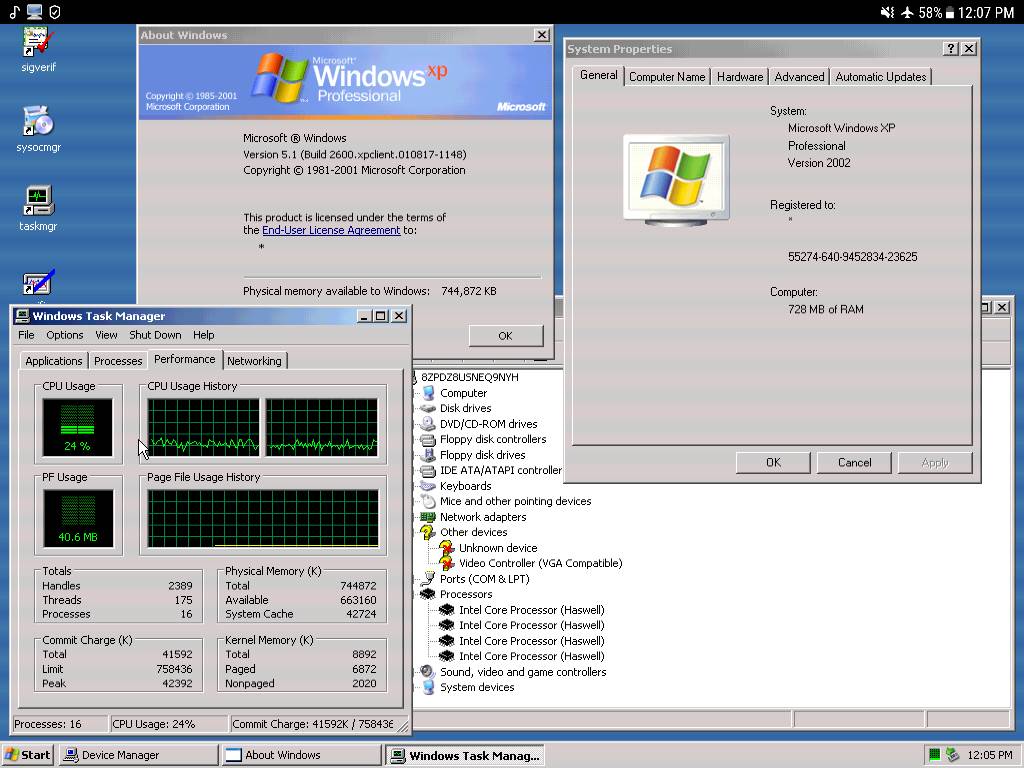Open the Task Manager View menu
The width and height of the screenshot is (1024, 768).
(106, 335)
